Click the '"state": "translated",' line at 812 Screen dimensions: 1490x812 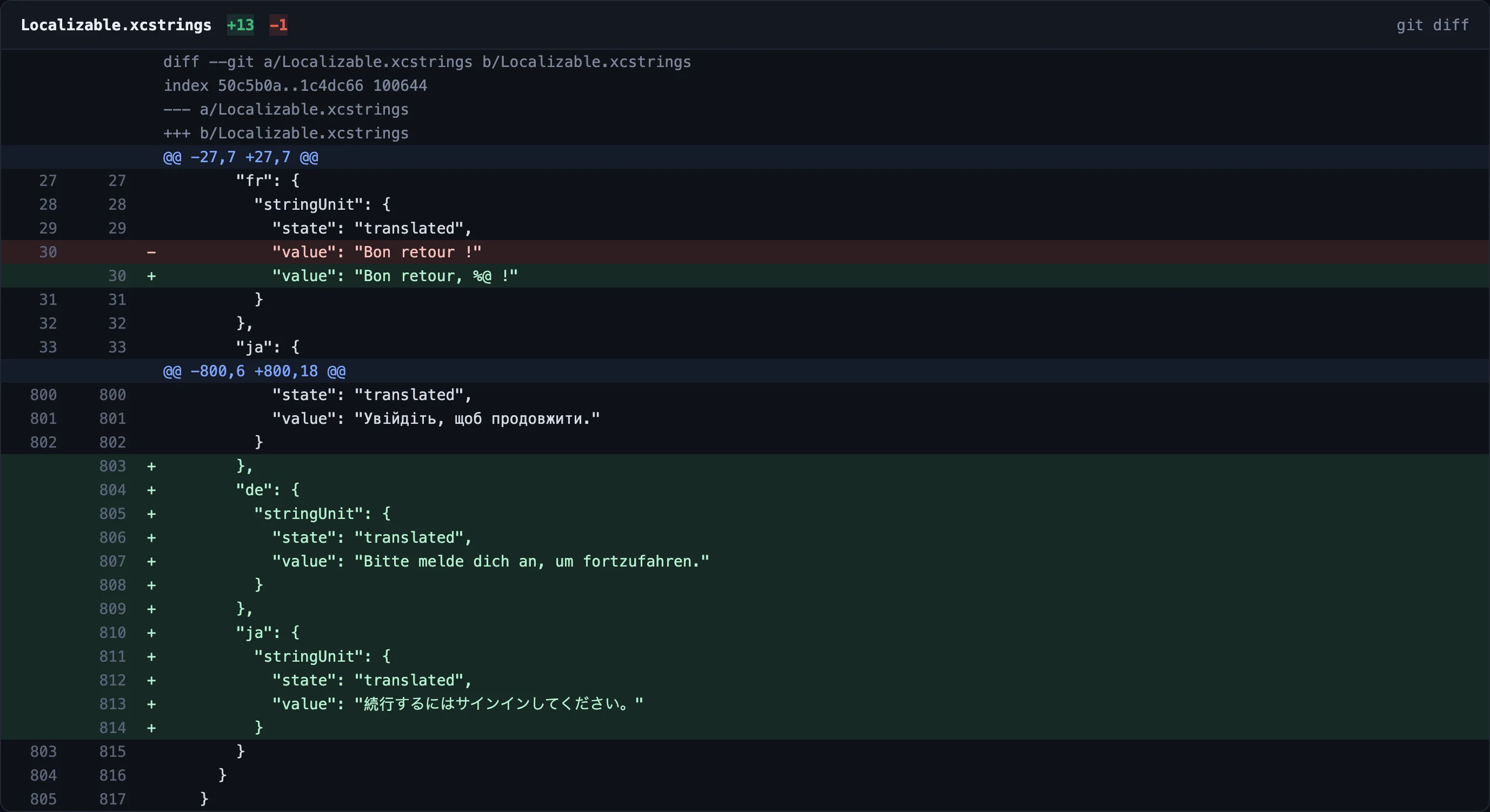pos(745,680)
